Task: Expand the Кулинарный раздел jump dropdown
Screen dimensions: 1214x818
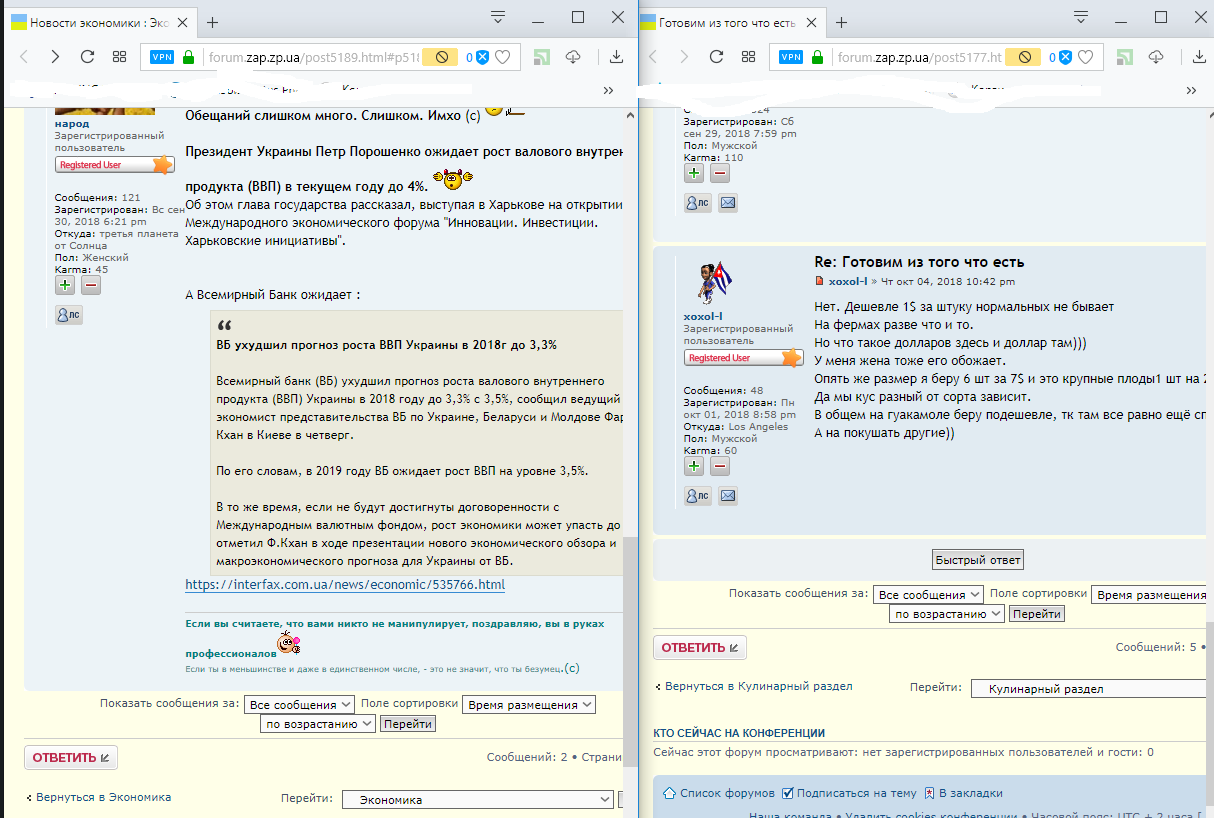Action: (1090, 688)
